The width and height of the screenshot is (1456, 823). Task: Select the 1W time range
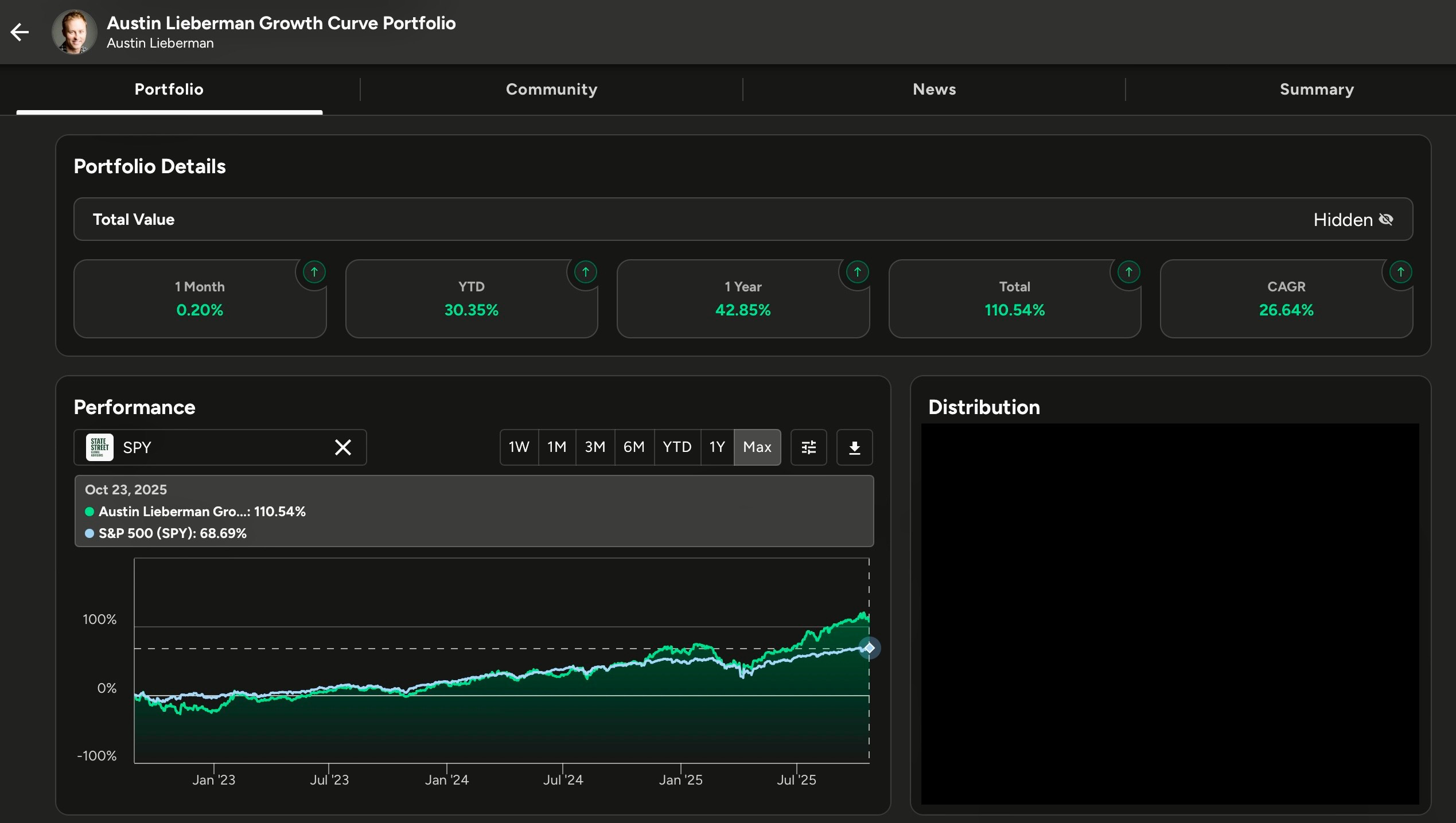(x=519, y=447)
